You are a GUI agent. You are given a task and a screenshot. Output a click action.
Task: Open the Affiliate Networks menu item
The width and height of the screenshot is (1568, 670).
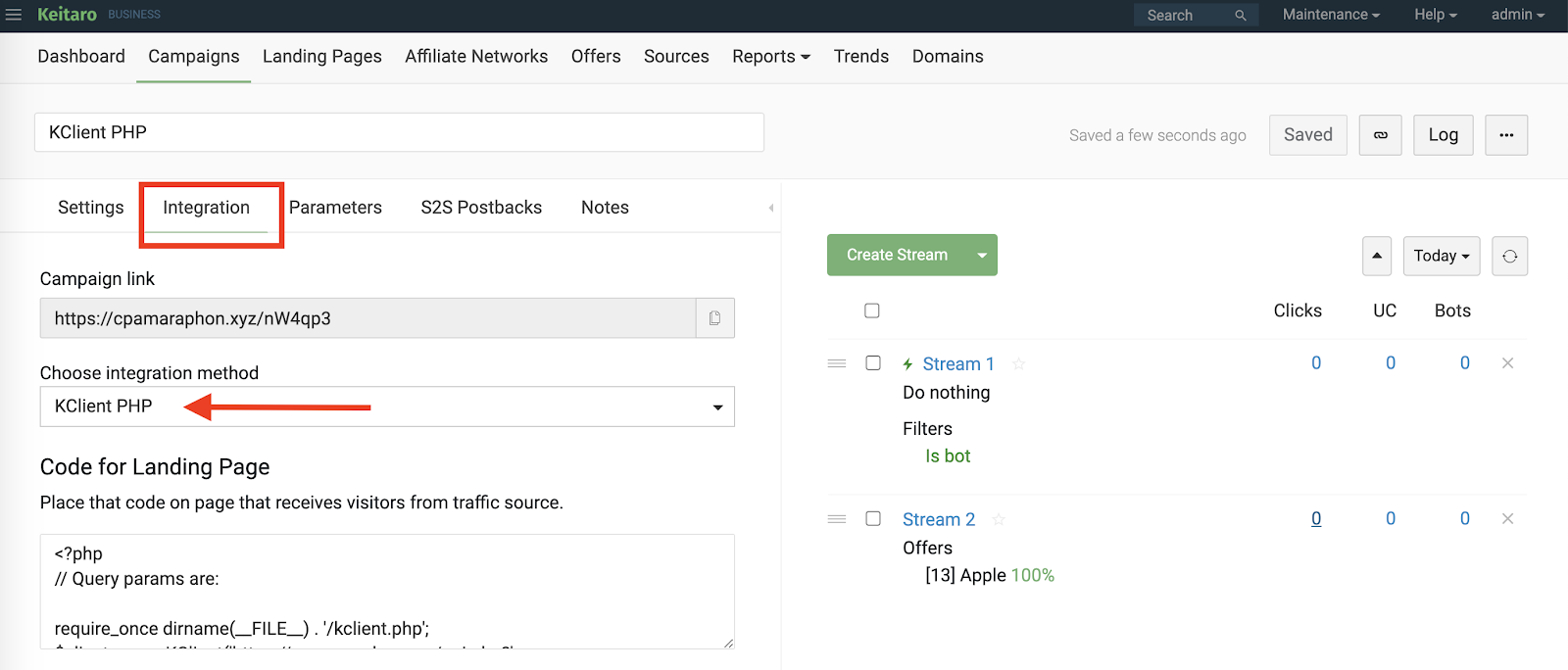coord(476,57)
